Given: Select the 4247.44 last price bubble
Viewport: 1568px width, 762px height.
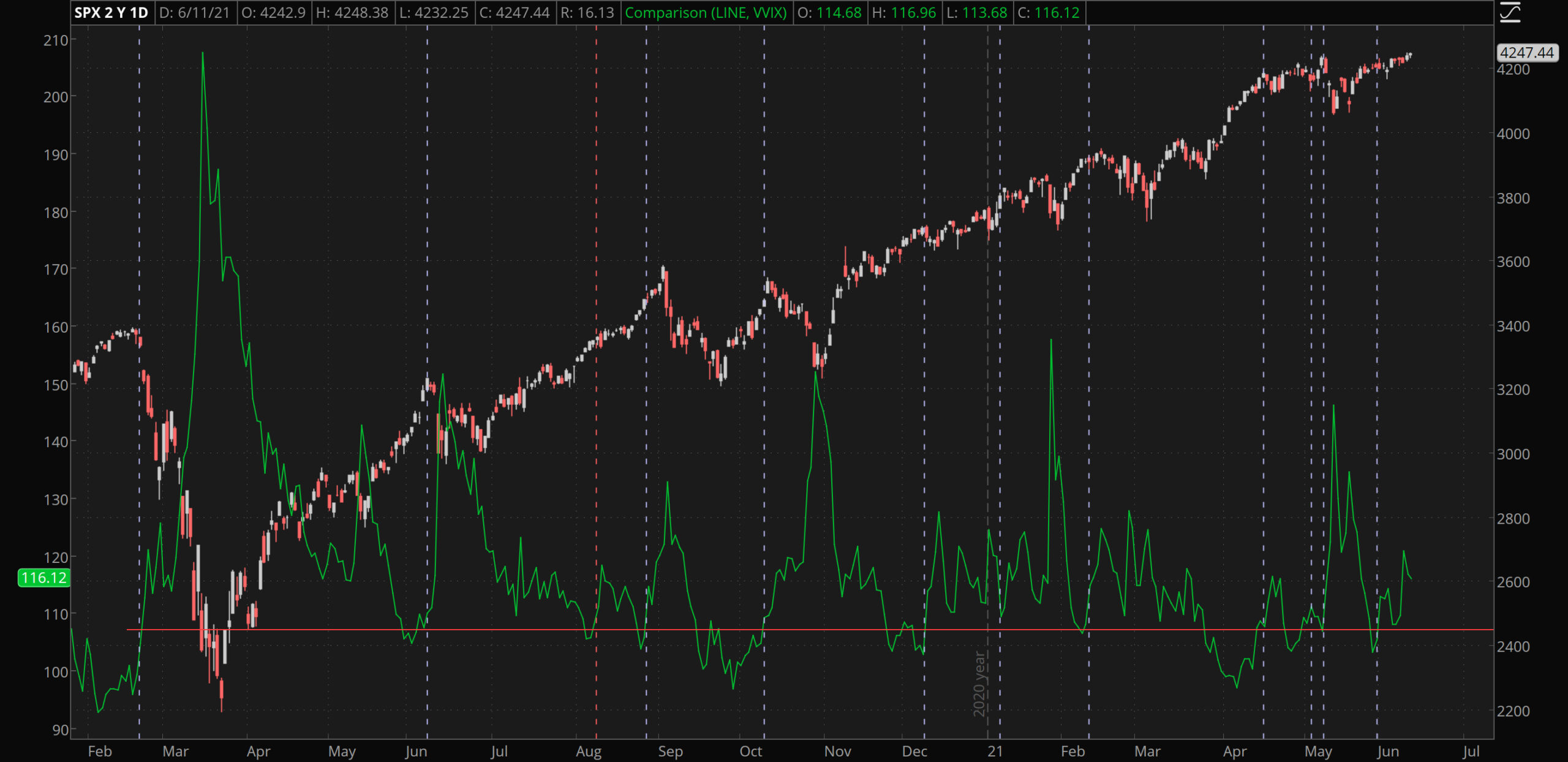Looking at the screenshot, I should pyautogui.click(x=1526, y=53).
